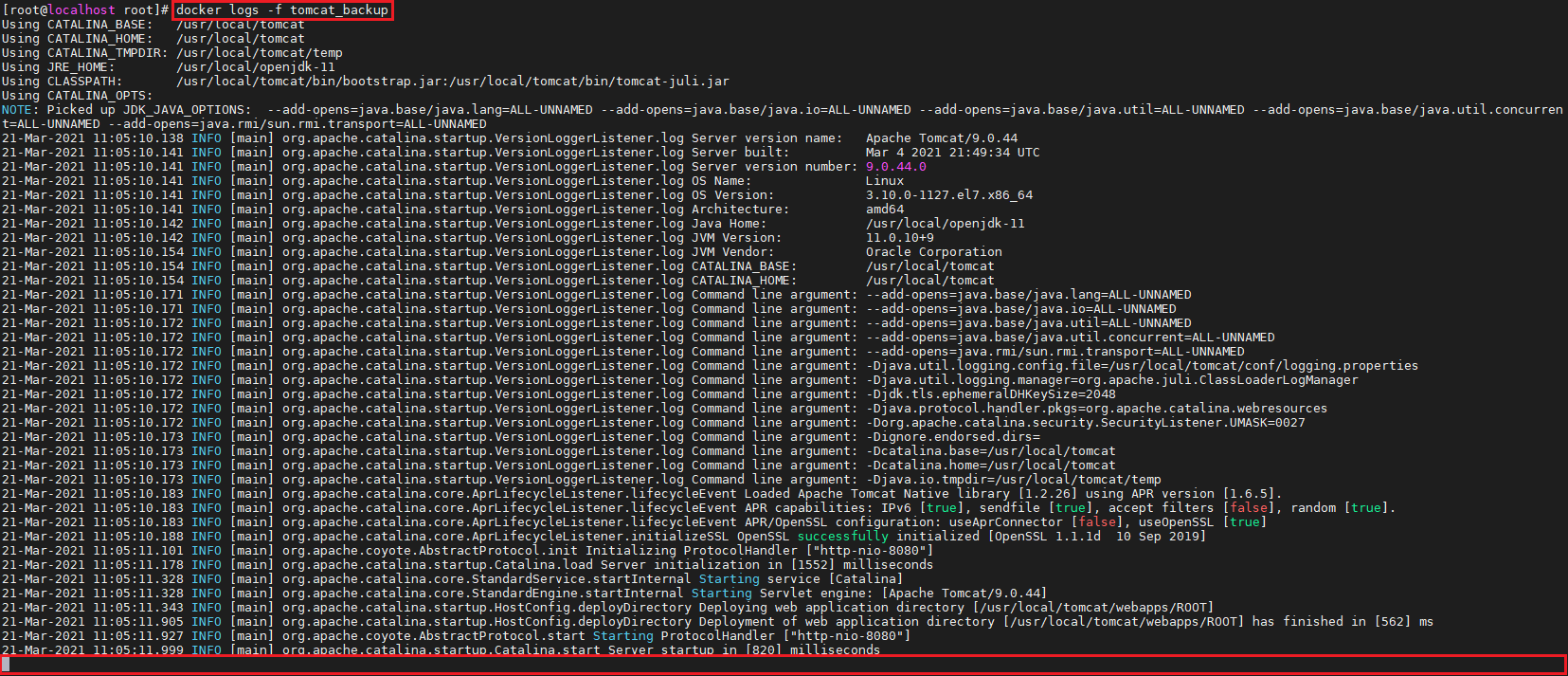This screenshot has height=676, width=1568.
Task: Click the SecurityListener.UMASK=0027 argument
Action: pos(1086,422)
